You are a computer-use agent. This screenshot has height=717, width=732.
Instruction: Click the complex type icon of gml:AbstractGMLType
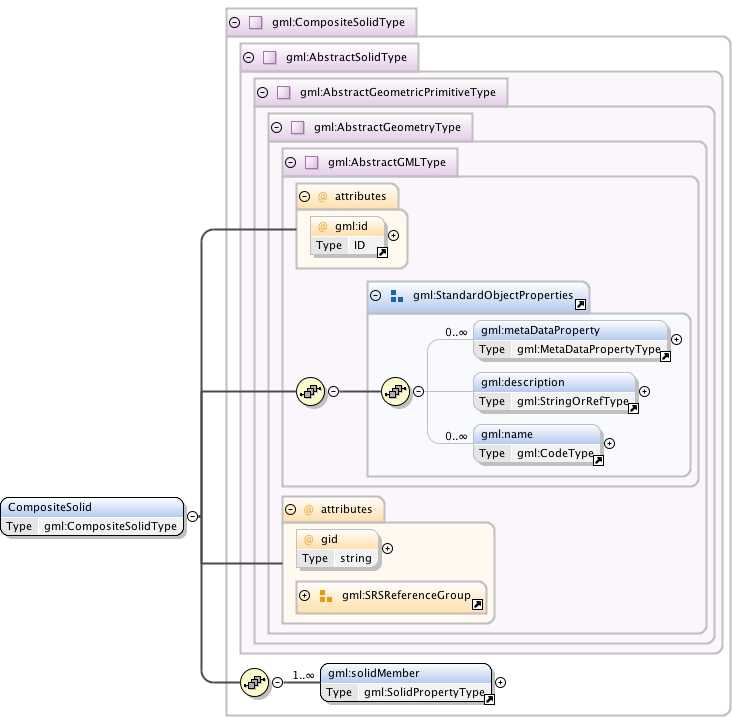pyautogui.click(x=311, y=162)
